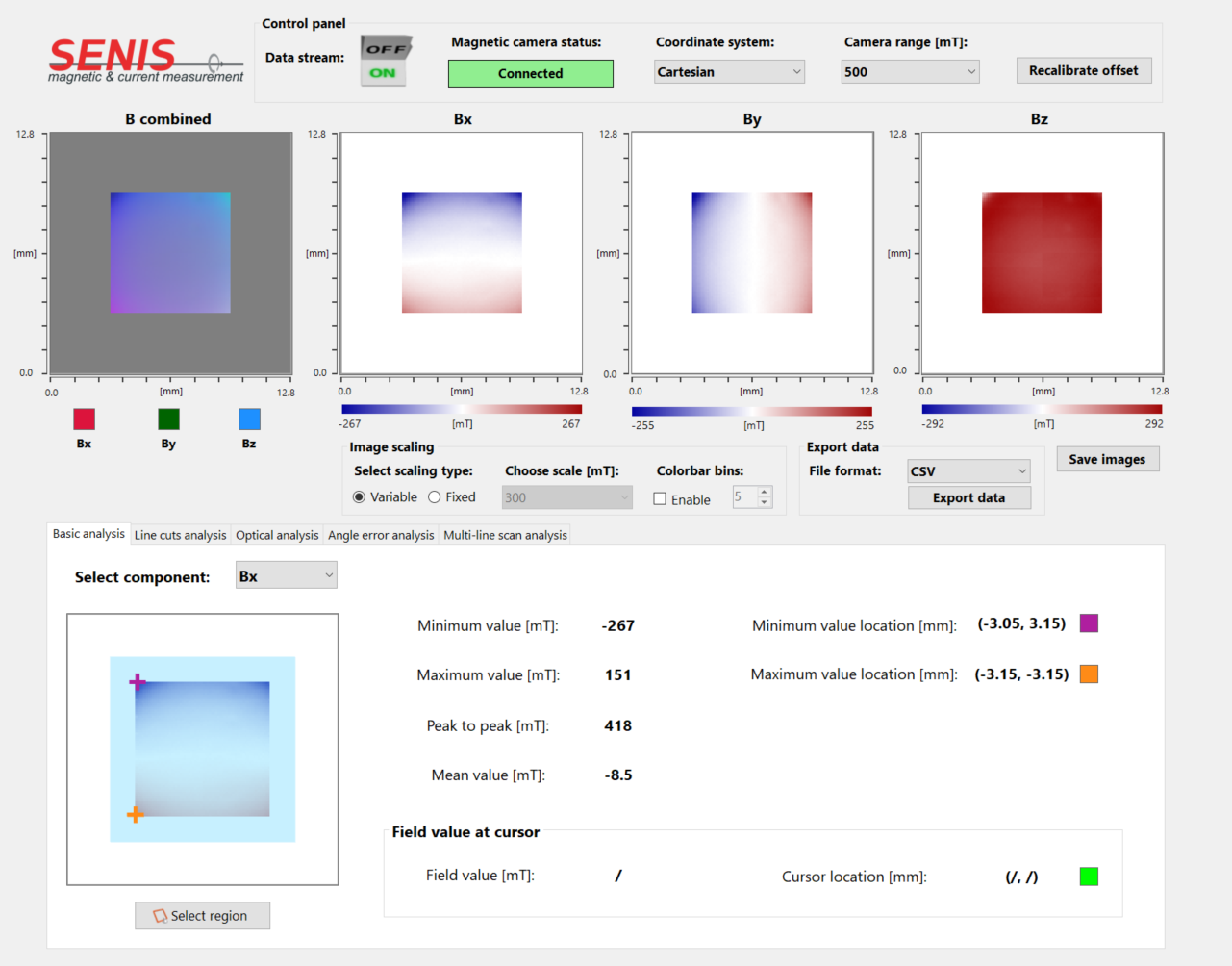The image size is (1232, 966).
Task: Click the magenta minimum marker cross
Action: (x=138, y=682)
